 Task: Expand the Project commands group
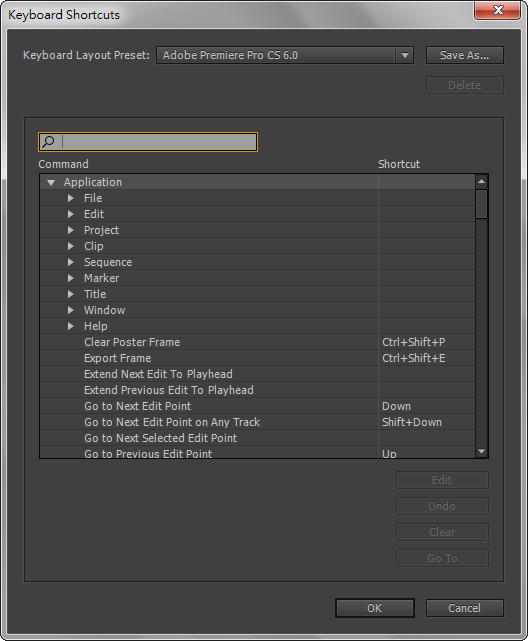pyautogui.click(x=71, y=230)
